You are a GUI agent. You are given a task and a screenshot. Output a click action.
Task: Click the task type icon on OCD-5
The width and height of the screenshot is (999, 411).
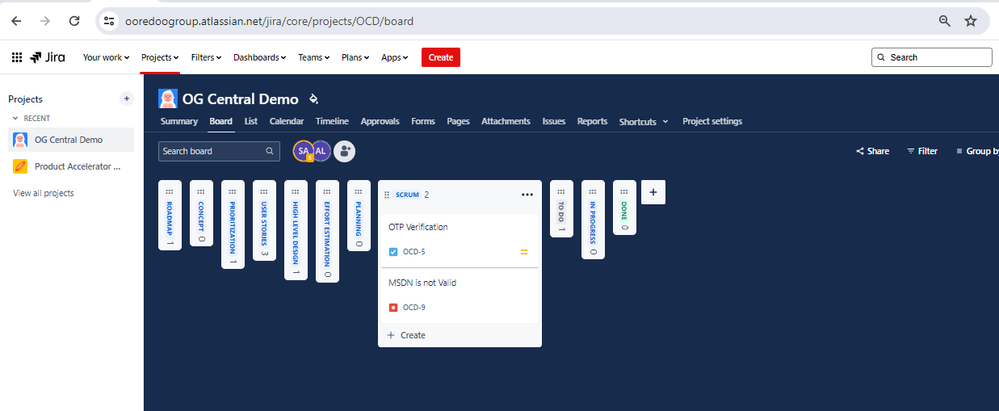tap(393, 252)
